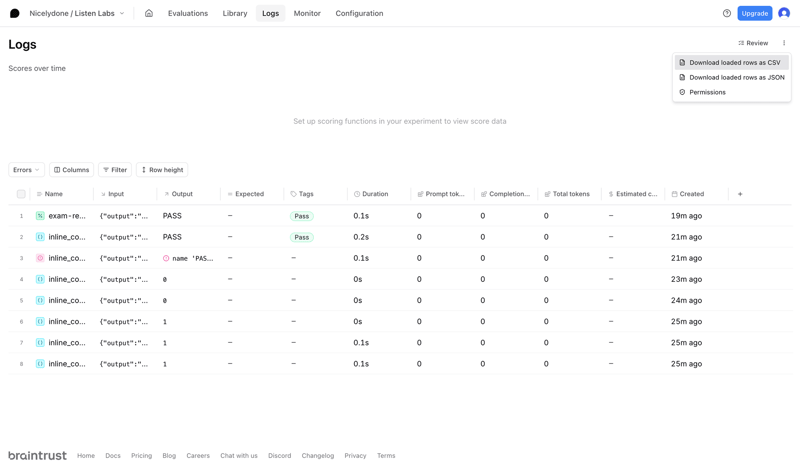Screen dimensions: 800x470
Task: Click the Estimated c... column header
Action: pyautogui.click(x=633, y=194)
